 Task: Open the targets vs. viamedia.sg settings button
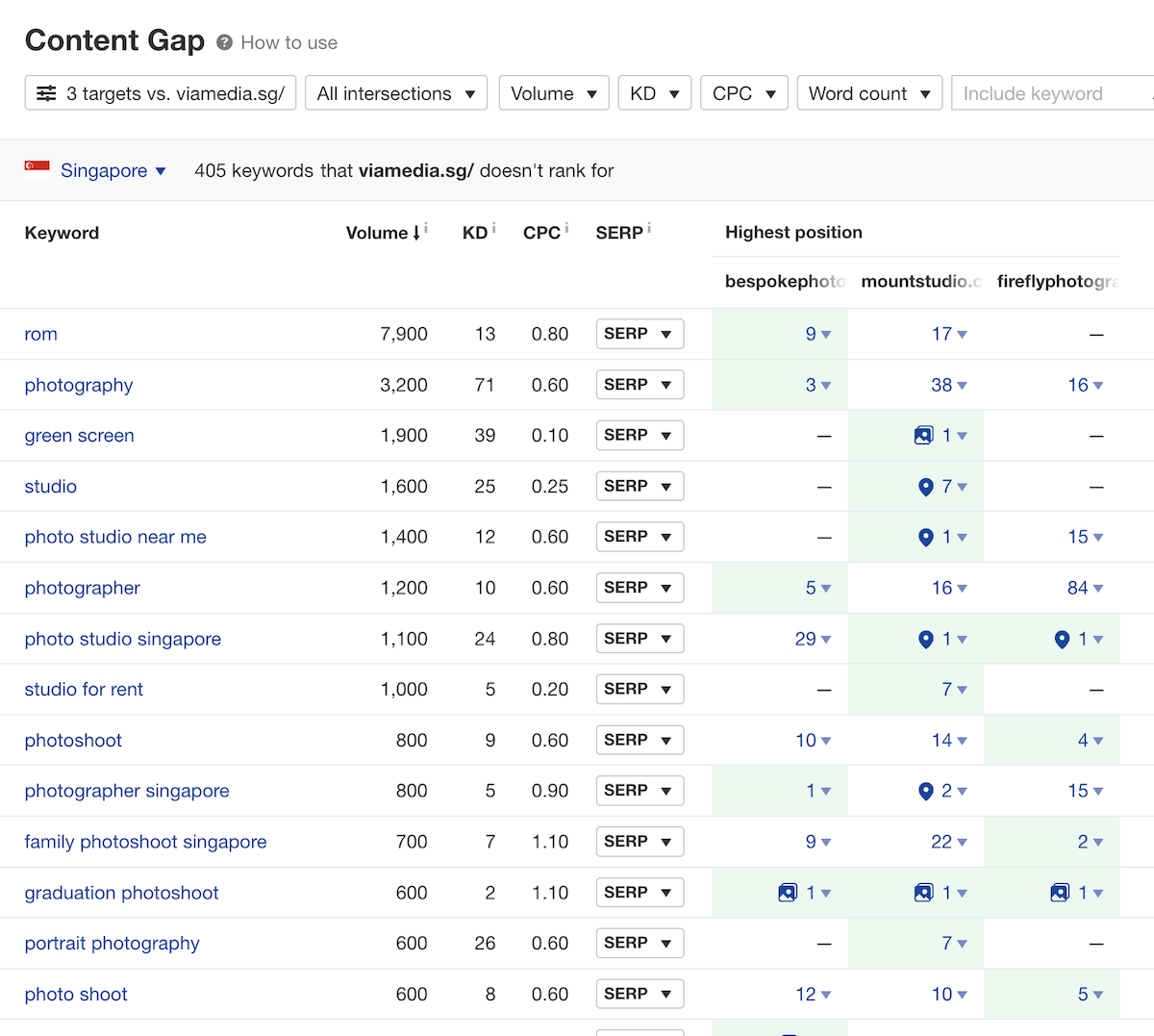(x=160, y=93)
